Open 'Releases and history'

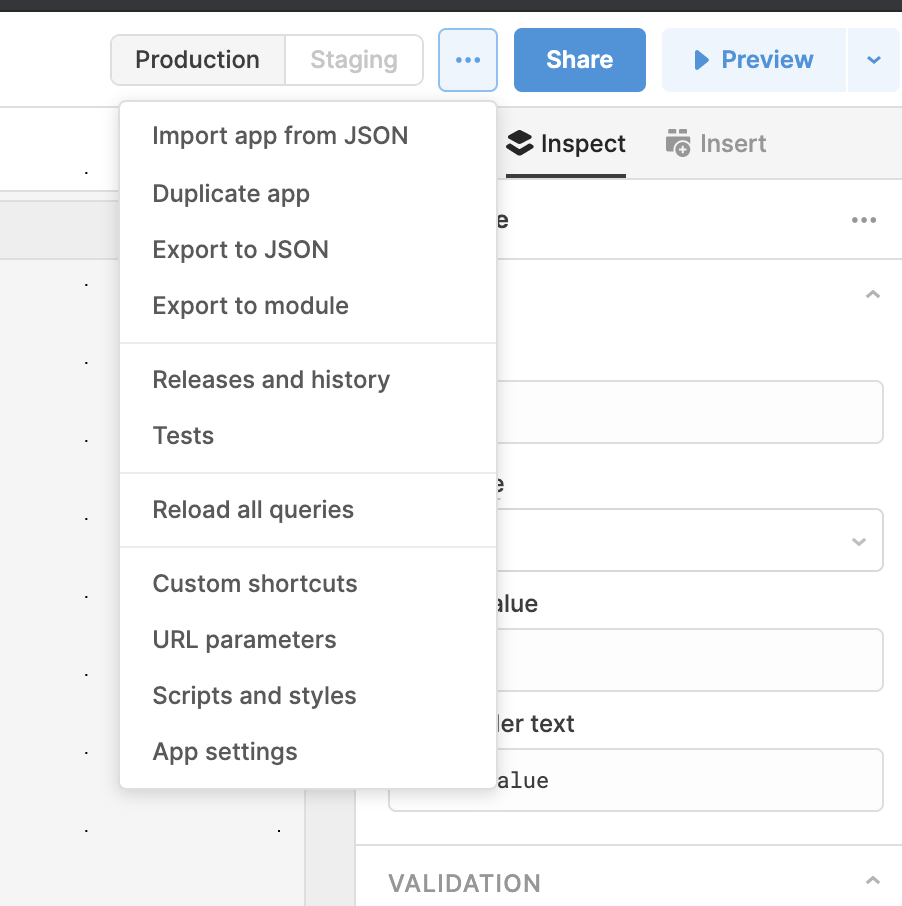(x=271, y=379)
